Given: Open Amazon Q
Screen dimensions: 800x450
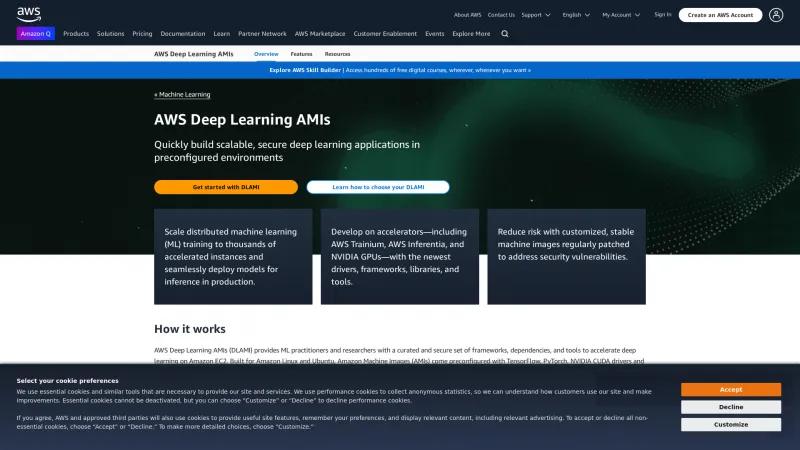Looking at the screenshot, I should tap(36, 34).
